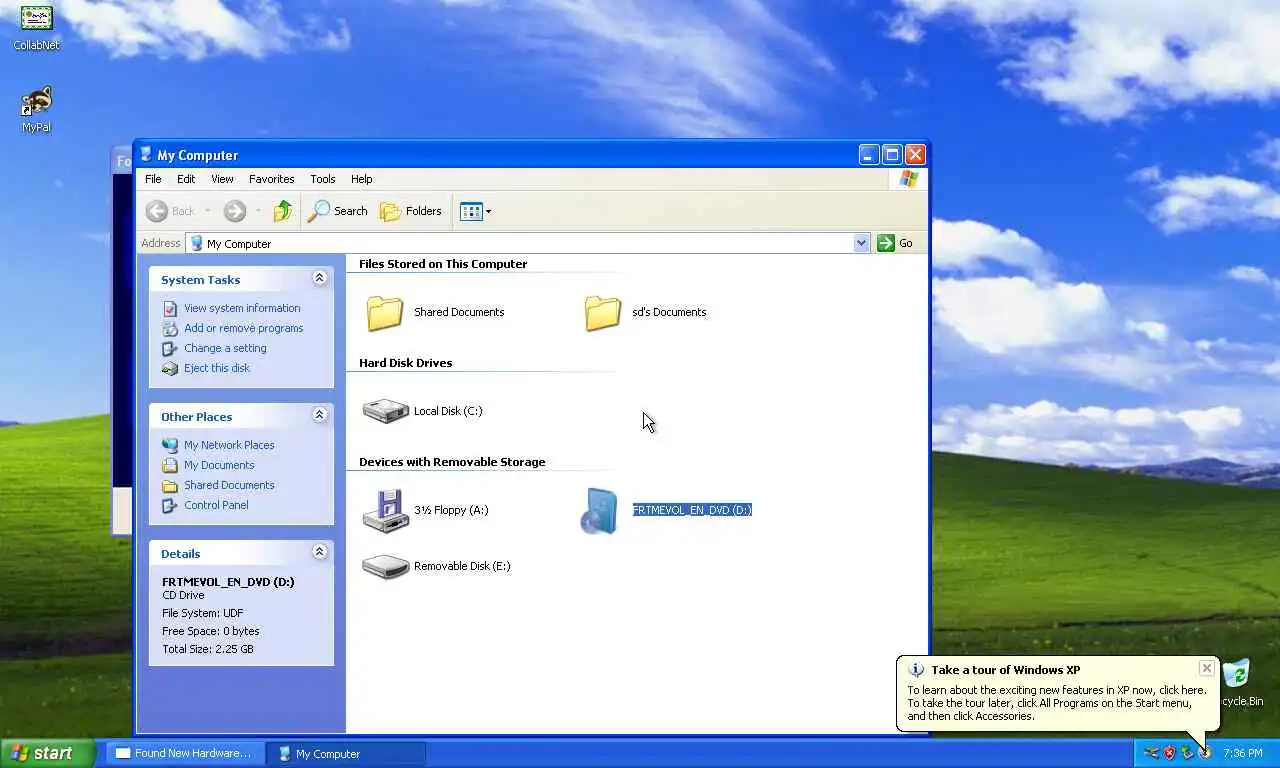Viewport: 1280px width, 768px height.
Task: Click "Total Size: 2.25 GB" detail text
Action: [x=208, y=649]
